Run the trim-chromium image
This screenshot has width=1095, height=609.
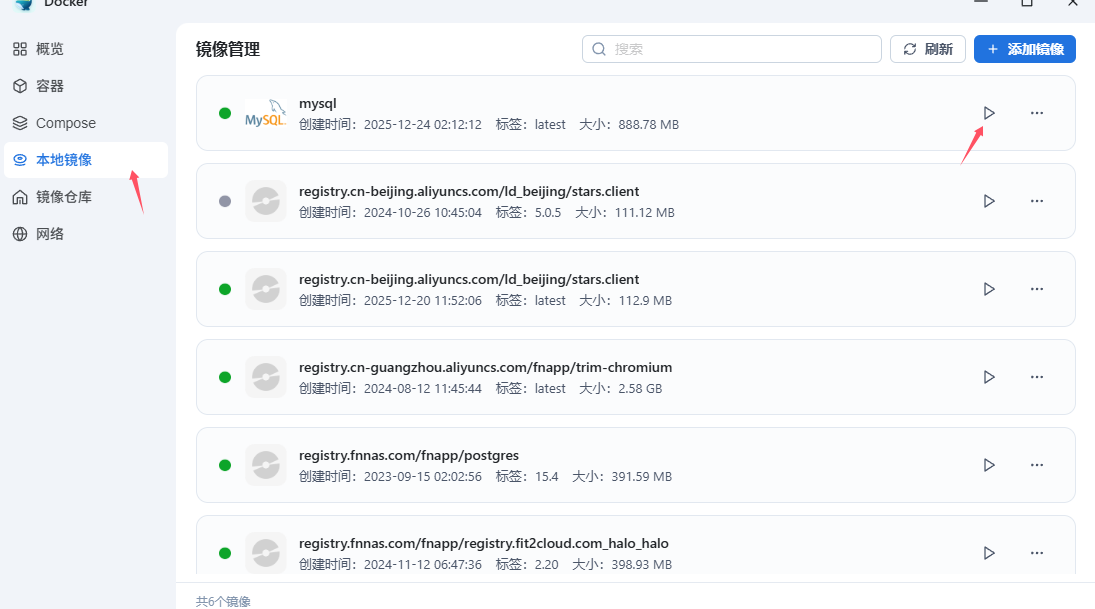click(988, 377)
